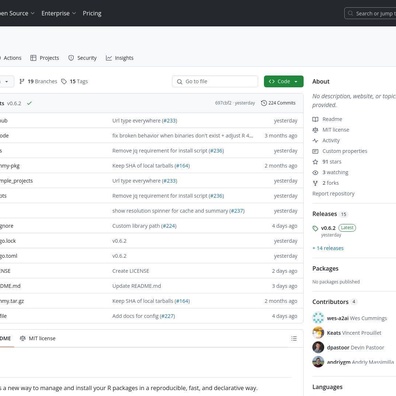Open the dpastoor profile link
This screenshot has height=396, width=396.
pos(338,348)
